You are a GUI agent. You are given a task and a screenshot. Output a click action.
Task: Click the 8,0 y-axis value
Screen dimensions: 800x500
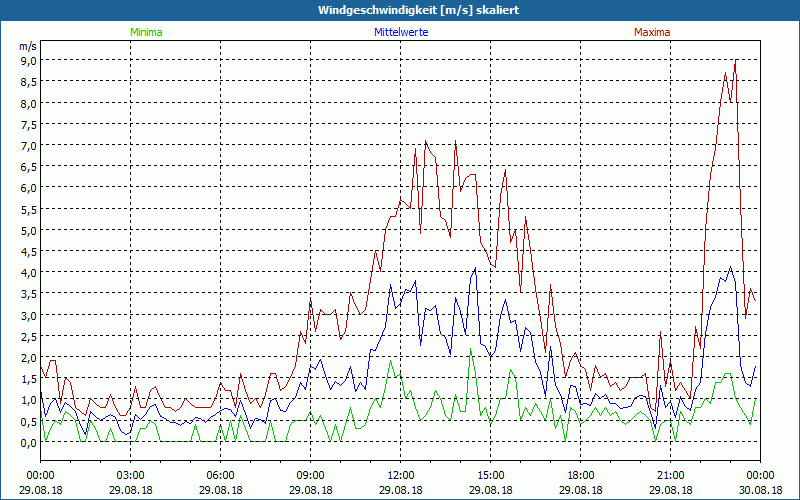(x=28, y=103)
